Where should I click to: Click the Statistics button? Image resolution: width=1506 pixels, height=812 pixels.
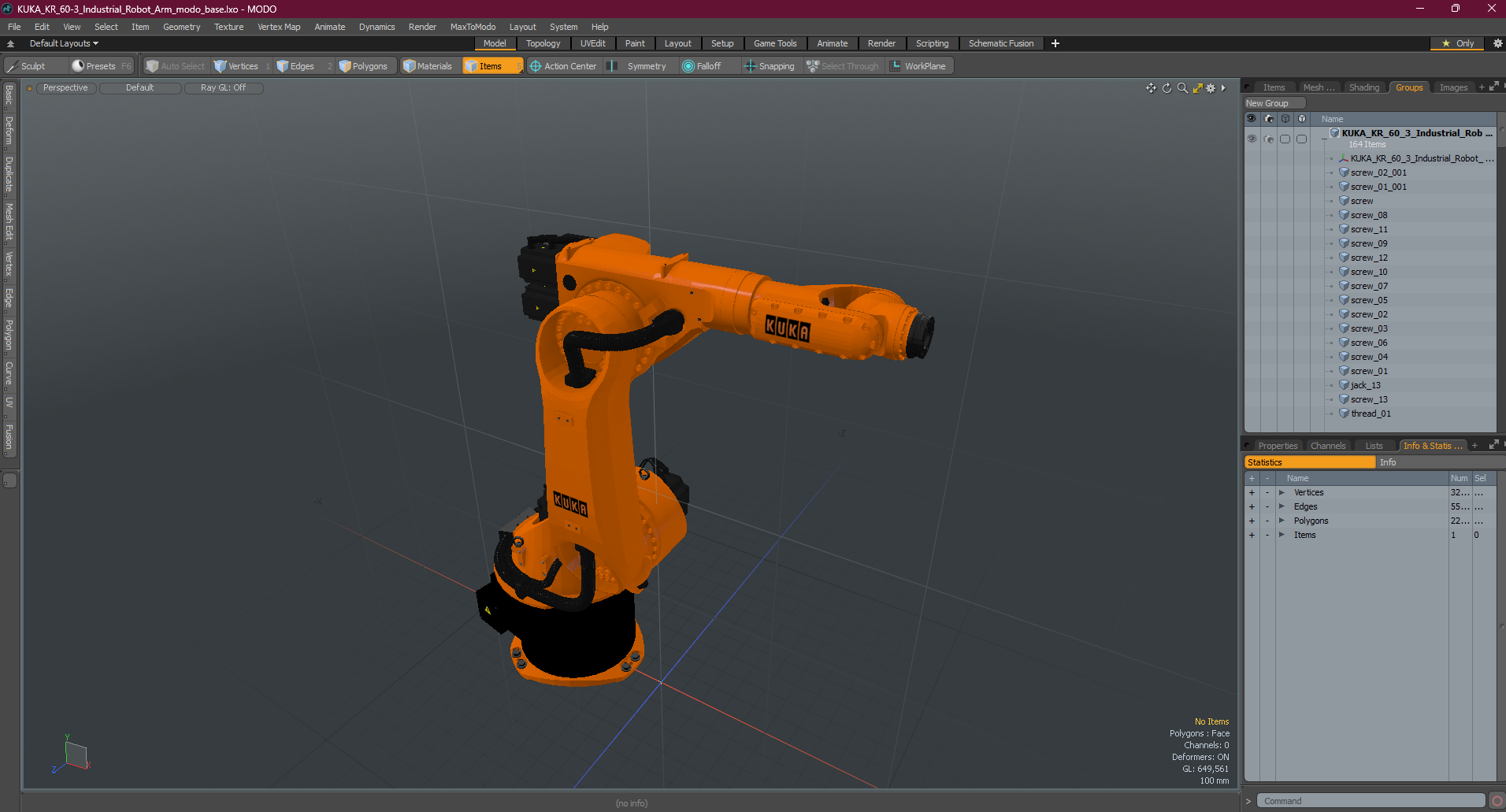[x=1309, y=462]
